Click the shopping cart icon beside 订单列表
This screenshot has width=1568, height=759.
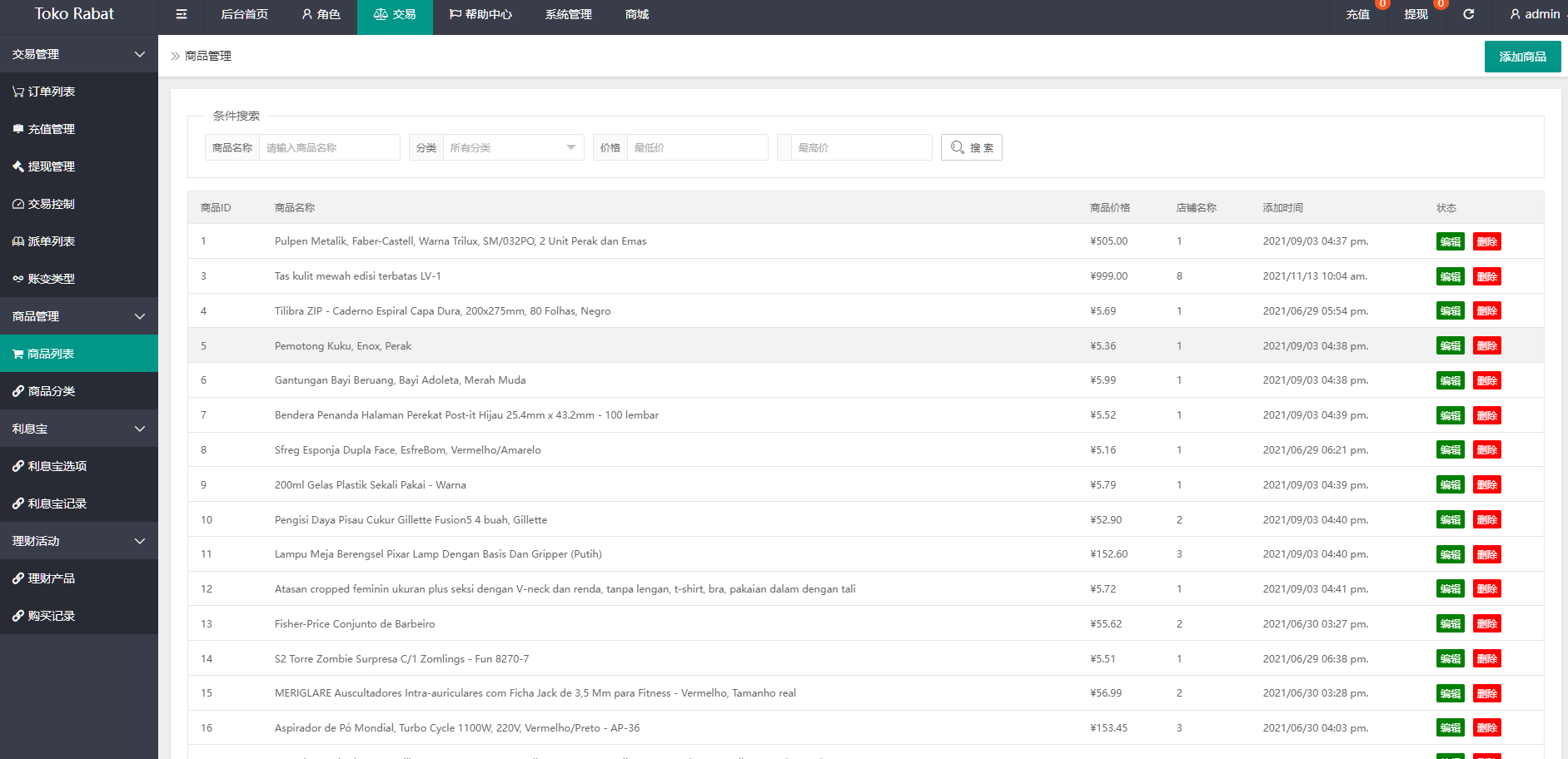17,92
